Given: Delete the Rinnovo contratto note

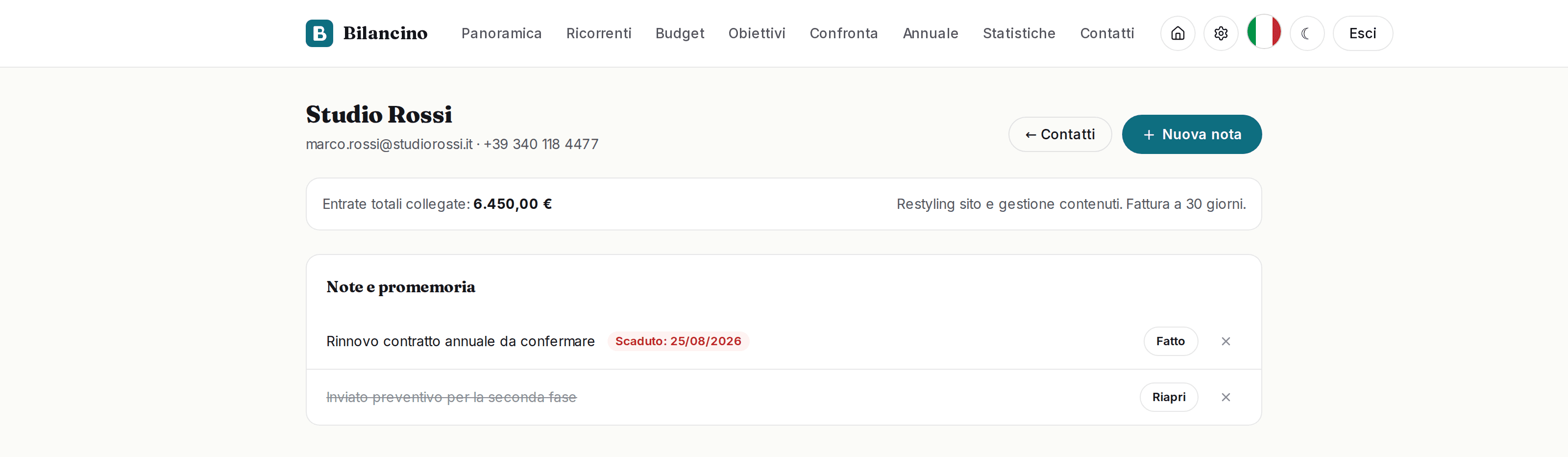Looking at the screenshot, I should pyautogui.click(x=1225, y=341).
